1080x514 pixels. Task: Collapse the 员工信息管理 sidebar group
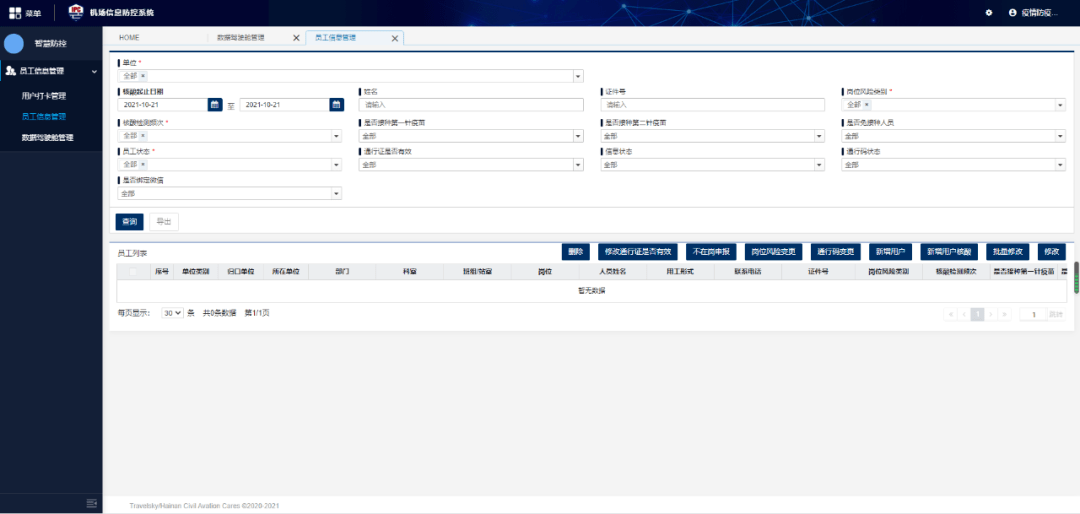click(94, 71)
